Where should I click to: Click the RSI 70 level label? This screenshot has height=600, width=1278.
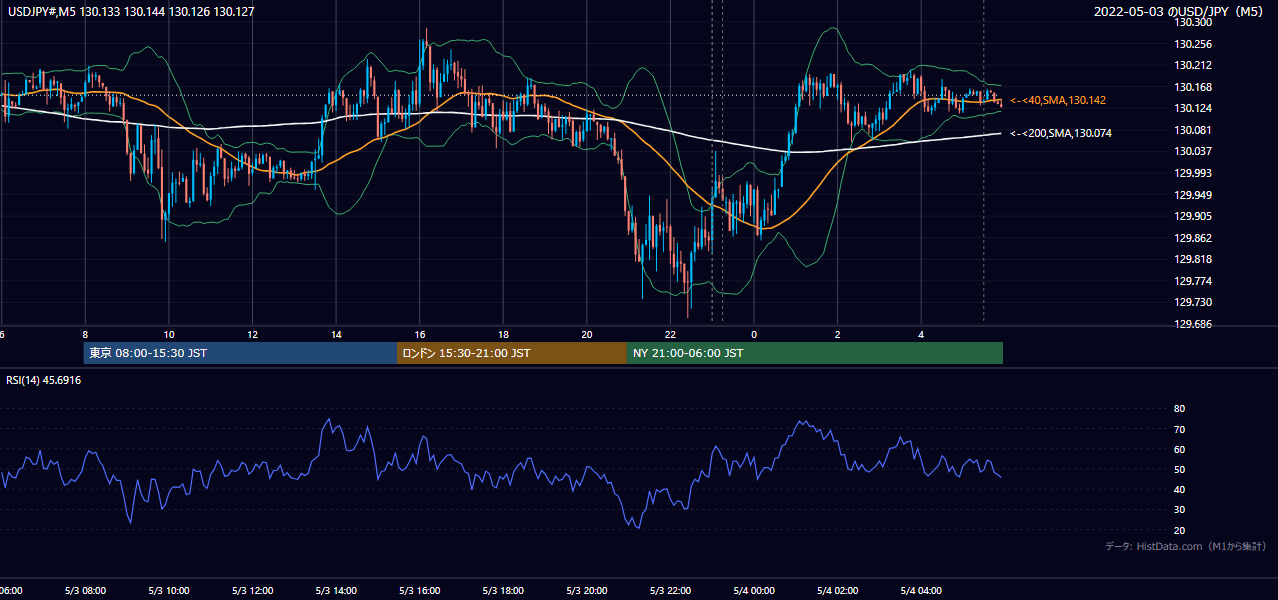(x=1180, y=429)
